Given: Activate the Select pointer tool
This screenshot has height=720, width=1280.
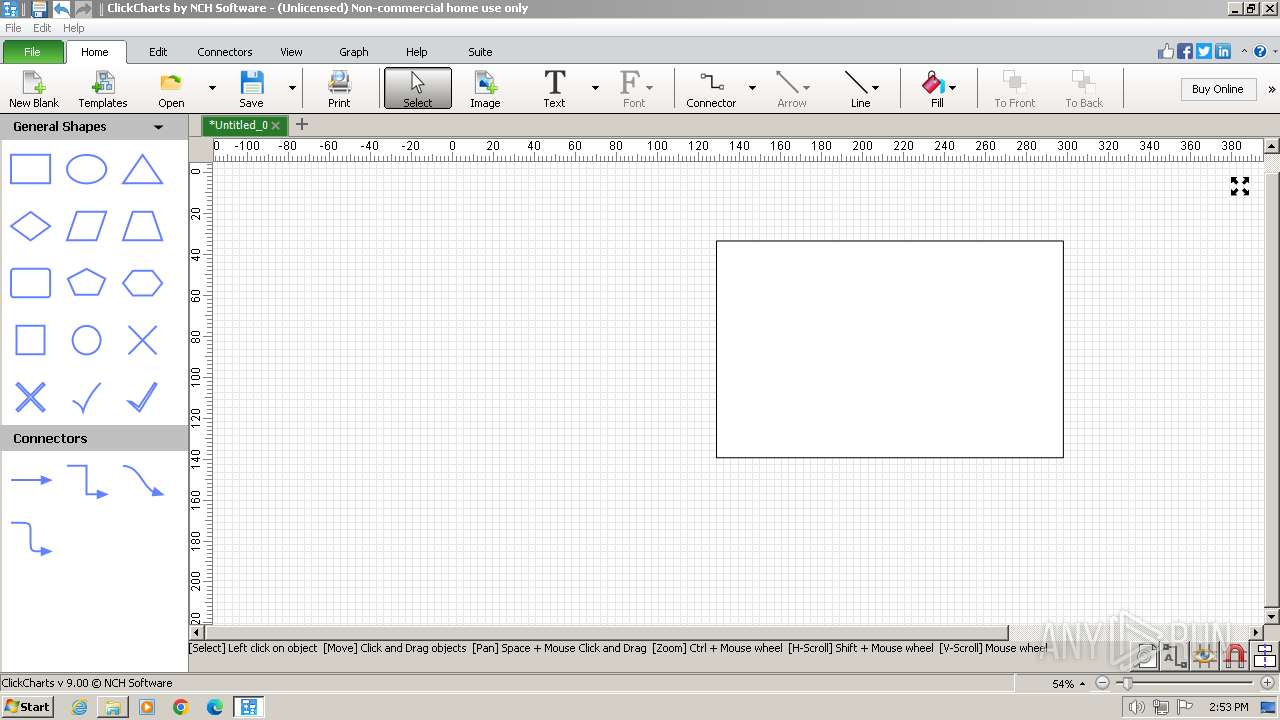Looking at the screenshot, I should coord(418,89).
